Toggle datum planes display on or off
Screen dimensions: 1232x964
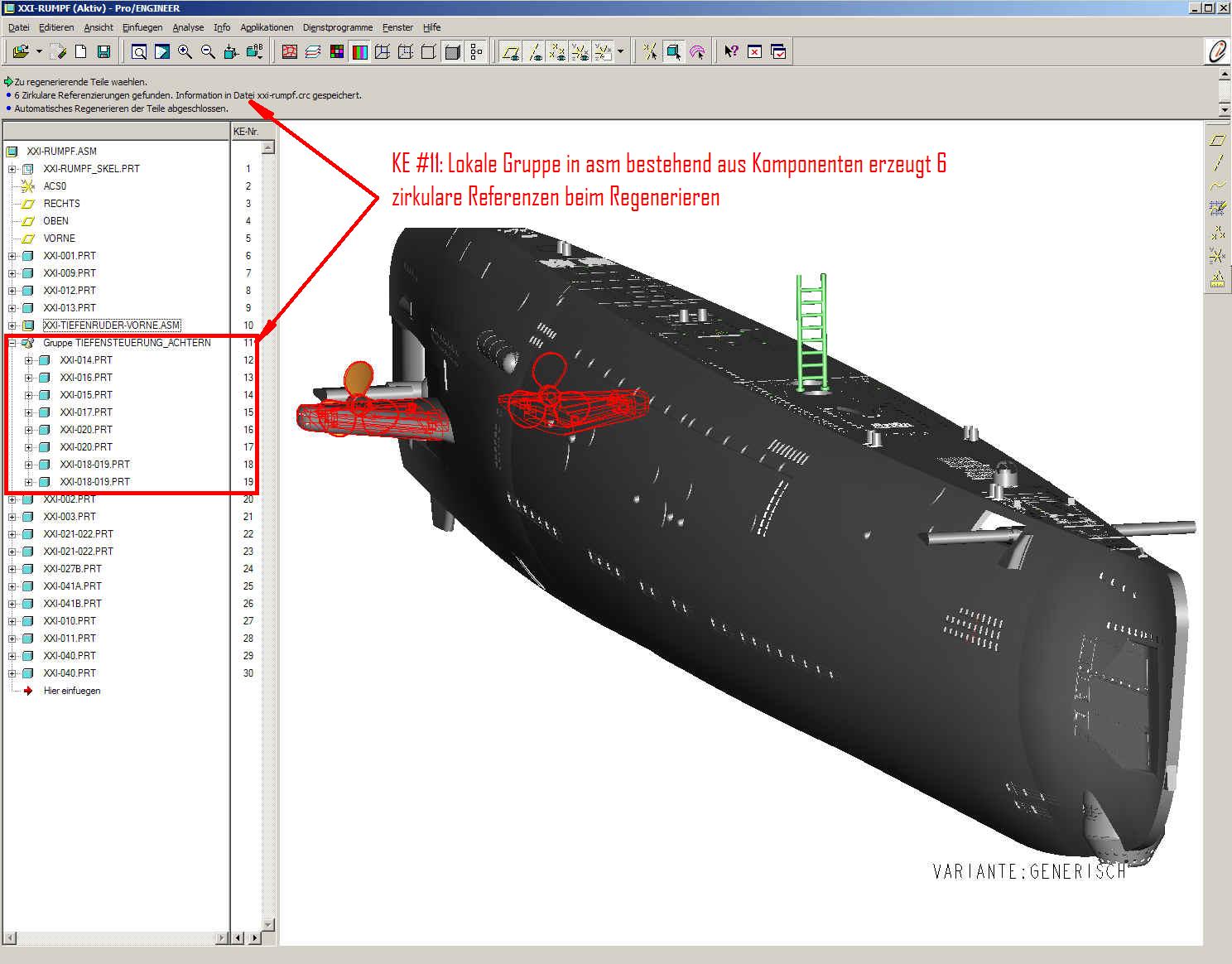pyautogui.click(x=511, y=52)
